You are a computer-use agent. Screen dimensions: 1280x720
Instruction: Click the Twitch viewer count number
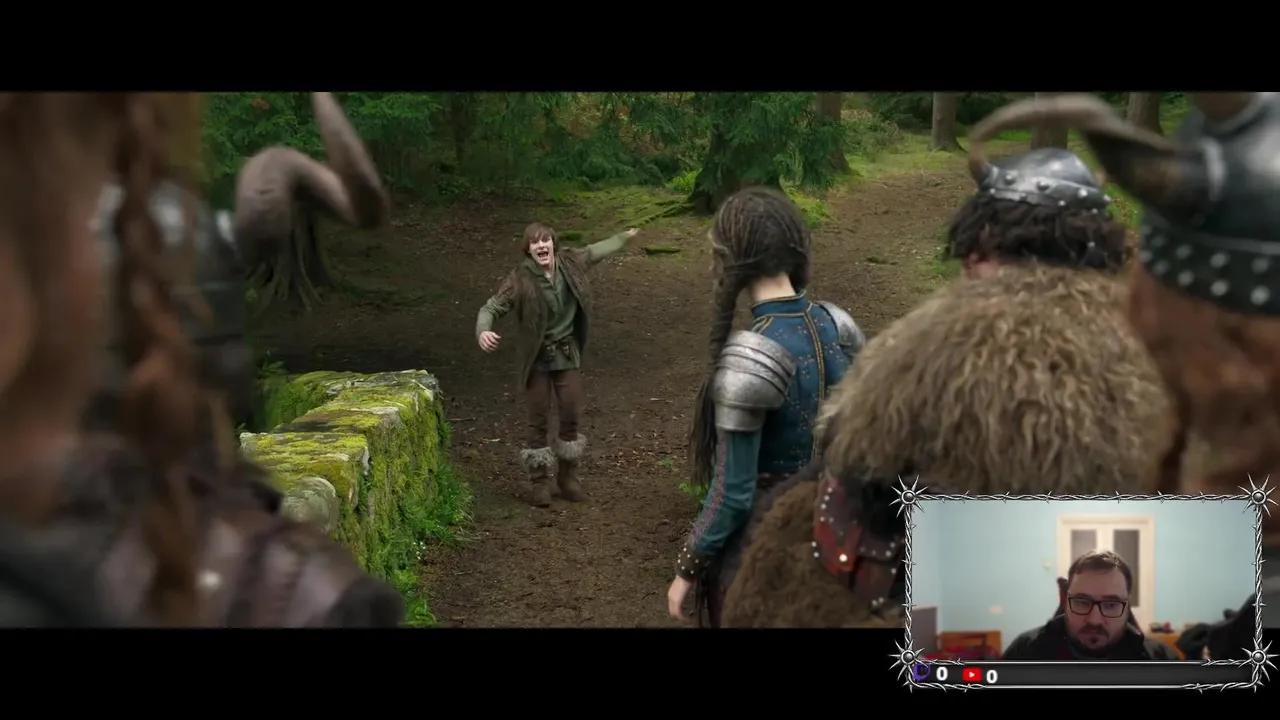942,675
